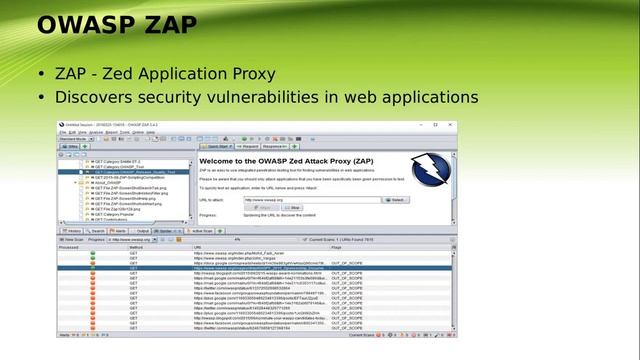640x360 pixels.
Task: Expand the spider progress site dropdown
Action: point(132,240)
